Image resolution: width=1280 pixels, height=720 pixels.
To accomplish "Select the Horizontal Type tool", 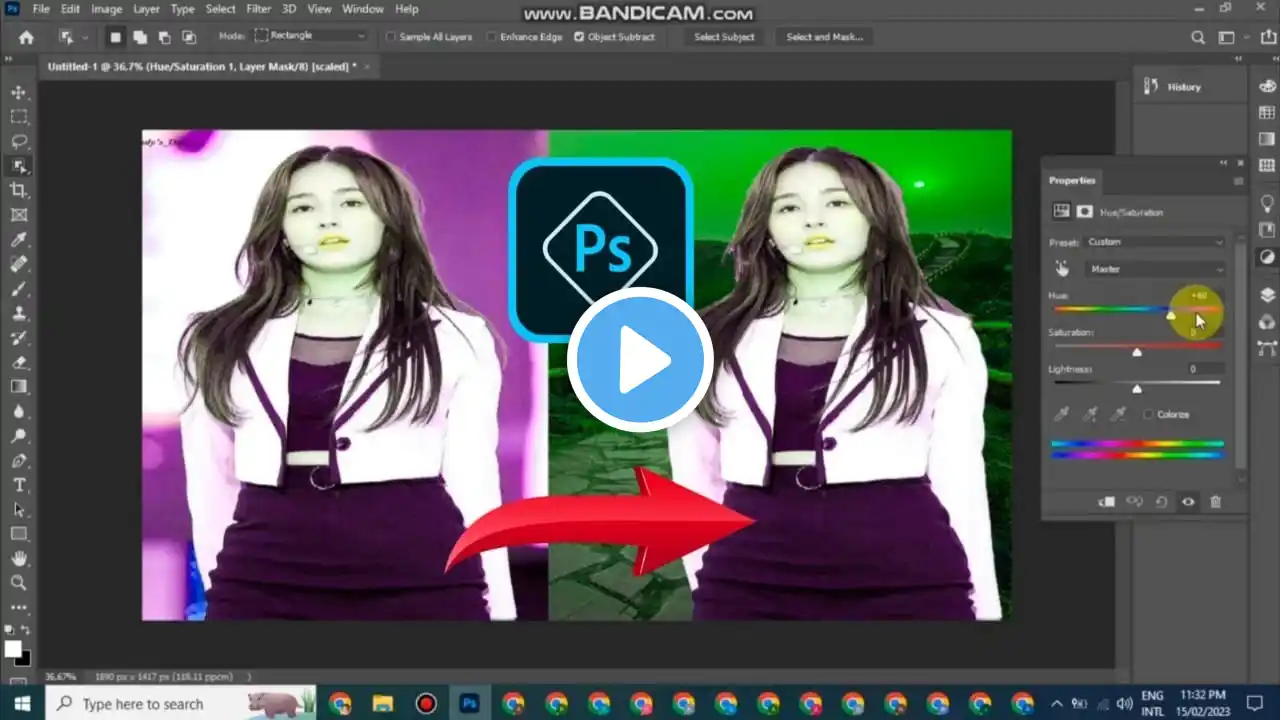I will click(18, 485).
